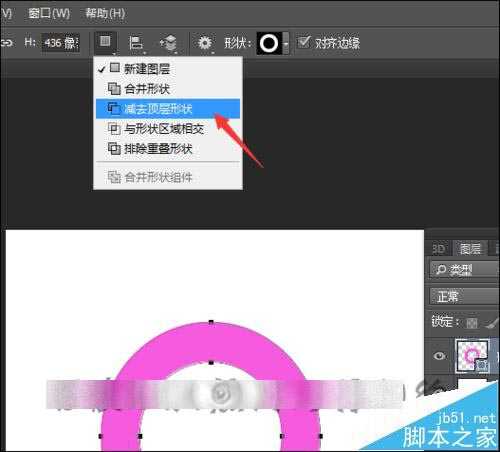Open the path alignment options
The height and width of the screenshot is (452, 500).
pyautogui.click(x=136, y=43)
